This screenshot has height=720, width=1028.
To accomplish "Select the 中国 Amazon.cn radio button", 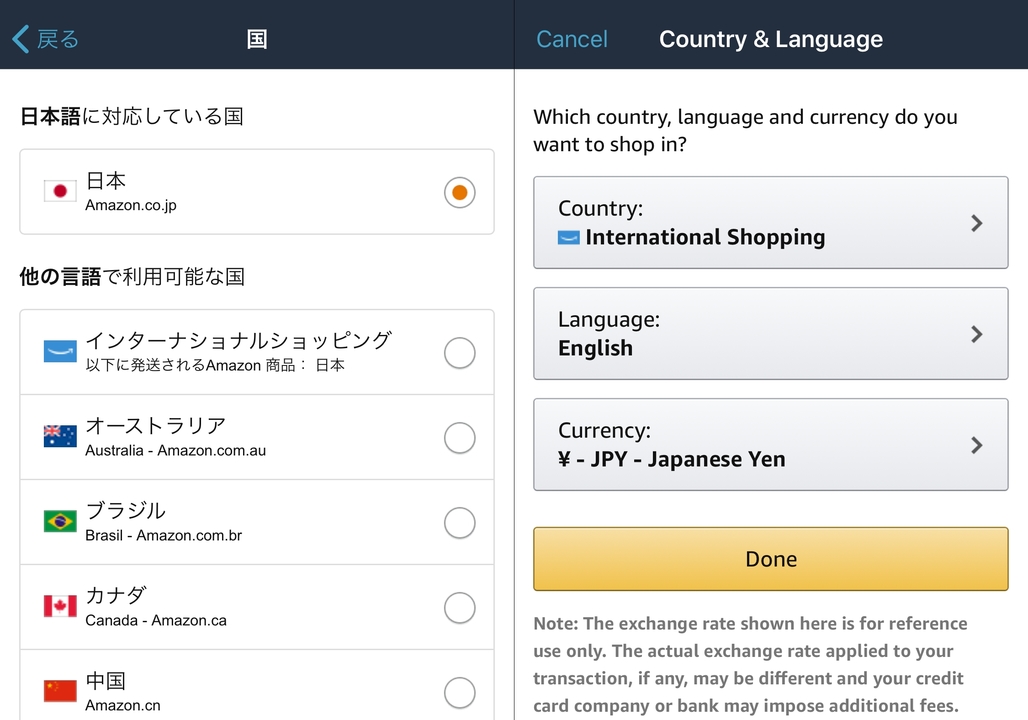I will tap(460, 692).
